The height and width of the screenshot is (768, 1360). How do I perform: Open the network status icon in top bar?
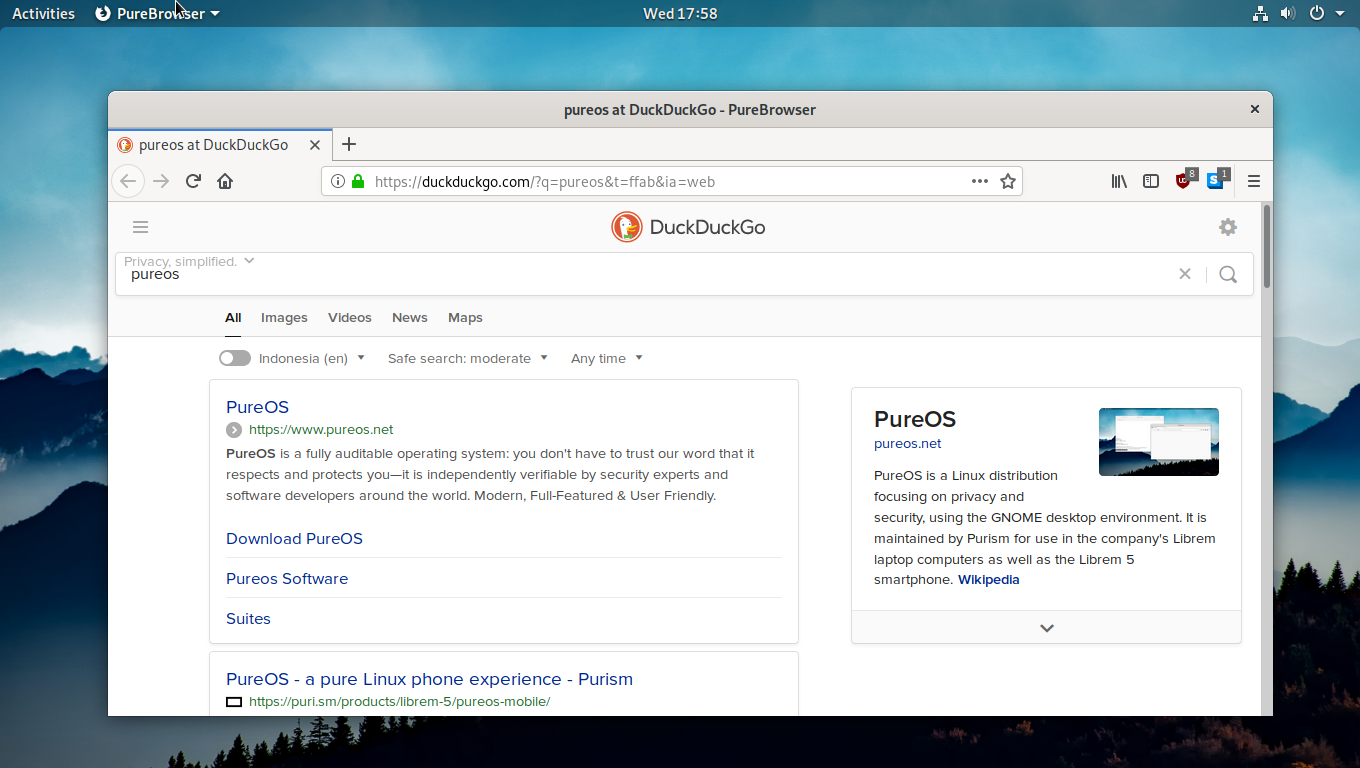(1260, 13)
